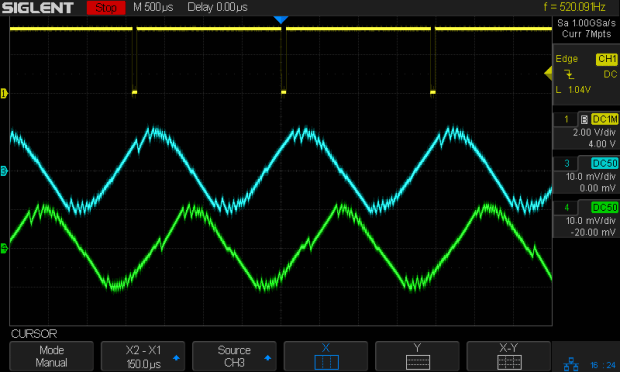
Task: Click the -20.00 mV offset value
Action: [593, 232]
